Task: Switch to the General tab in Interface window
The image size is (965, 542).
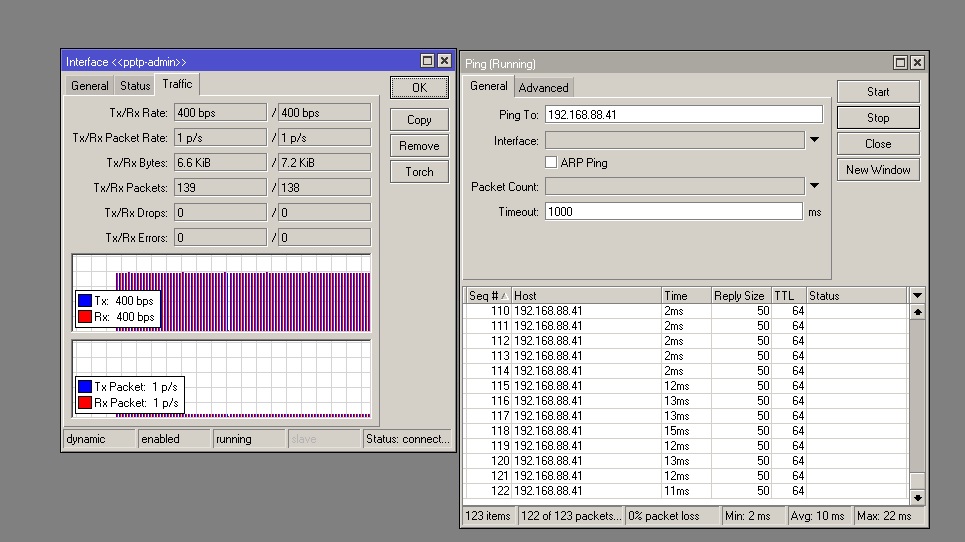Action: pos(90,86)
